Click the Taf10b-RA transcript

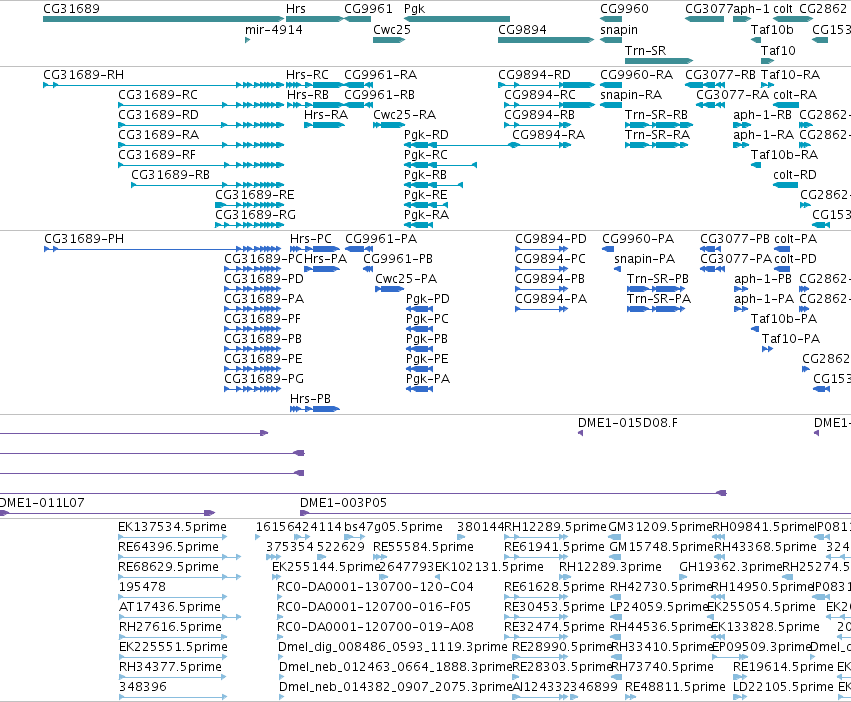[756, 165]
